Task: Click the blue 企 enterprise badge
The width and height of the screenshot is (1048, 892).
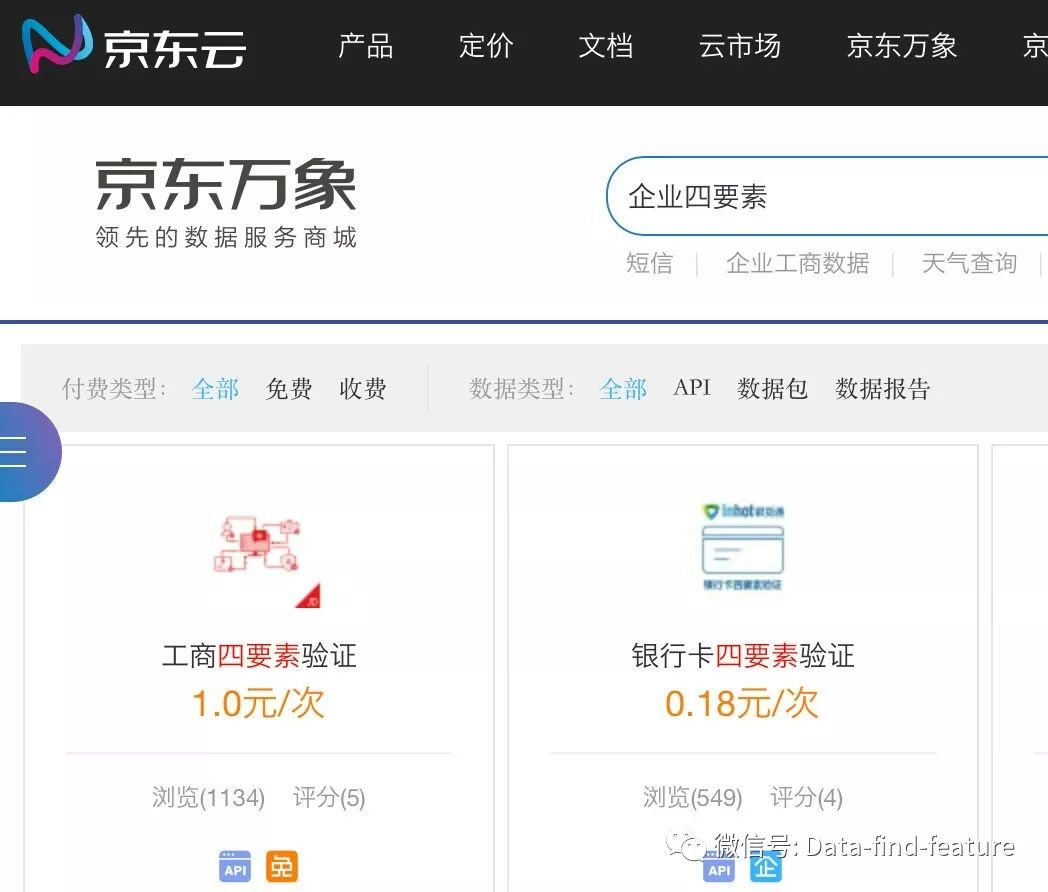Action: tap(765, 867)
